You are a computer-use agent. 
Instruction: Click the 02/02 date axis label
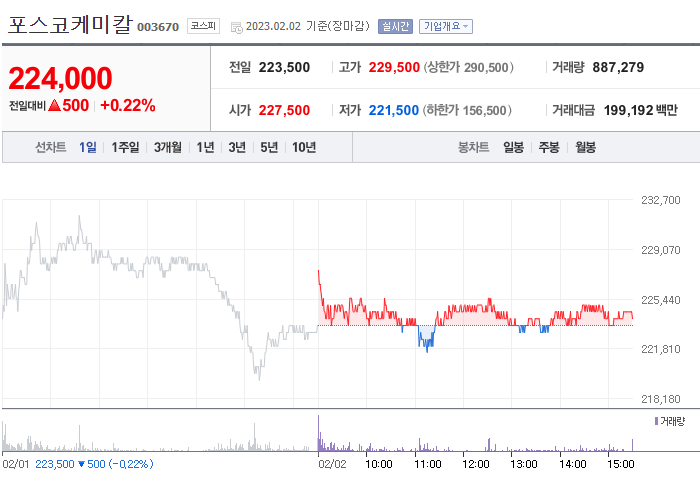332,464
